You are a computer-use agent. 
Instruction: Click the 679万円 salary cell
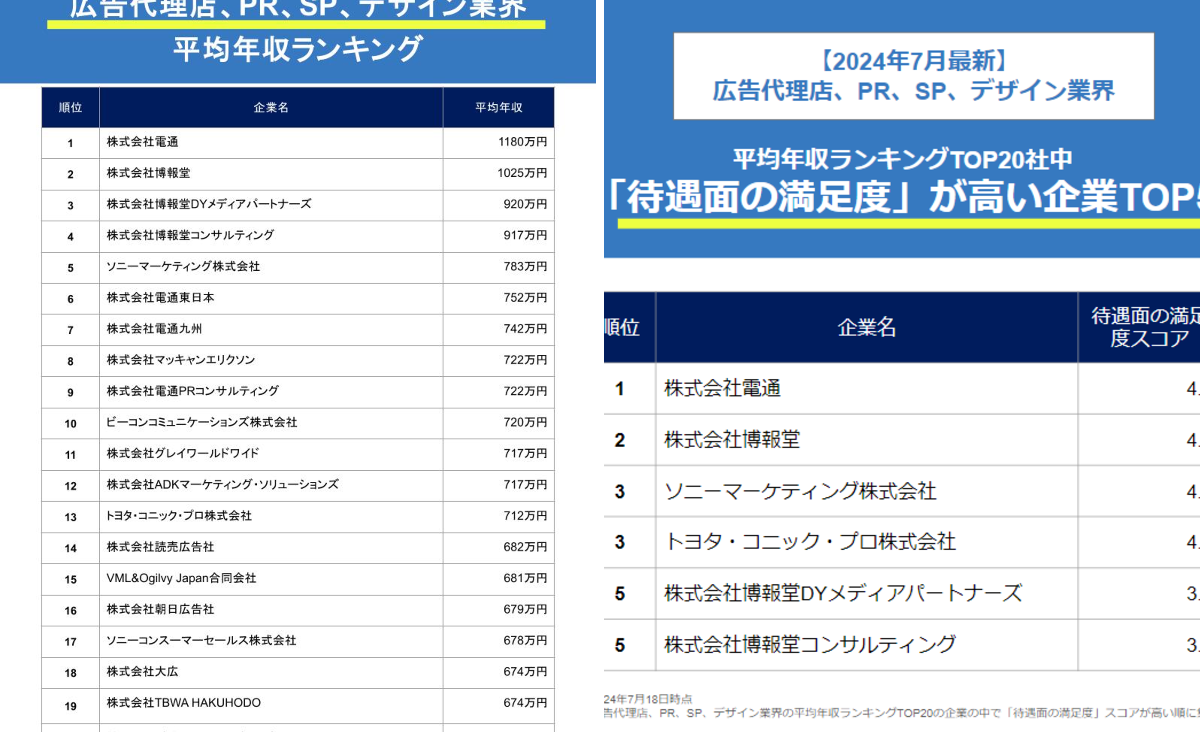[525, 609]
